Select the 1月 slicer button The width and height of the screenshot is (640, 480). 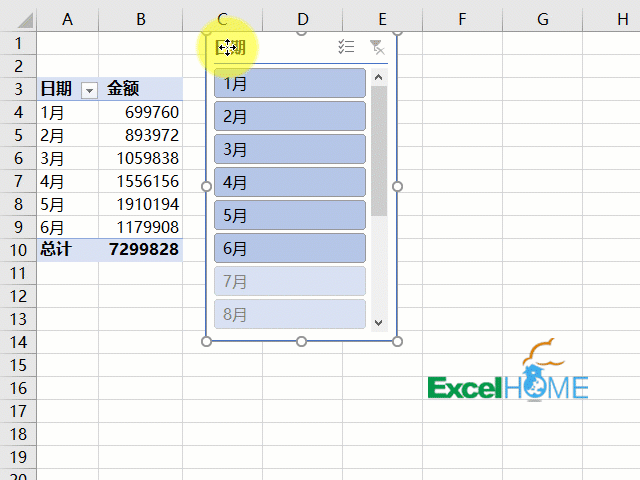[290, 84]
